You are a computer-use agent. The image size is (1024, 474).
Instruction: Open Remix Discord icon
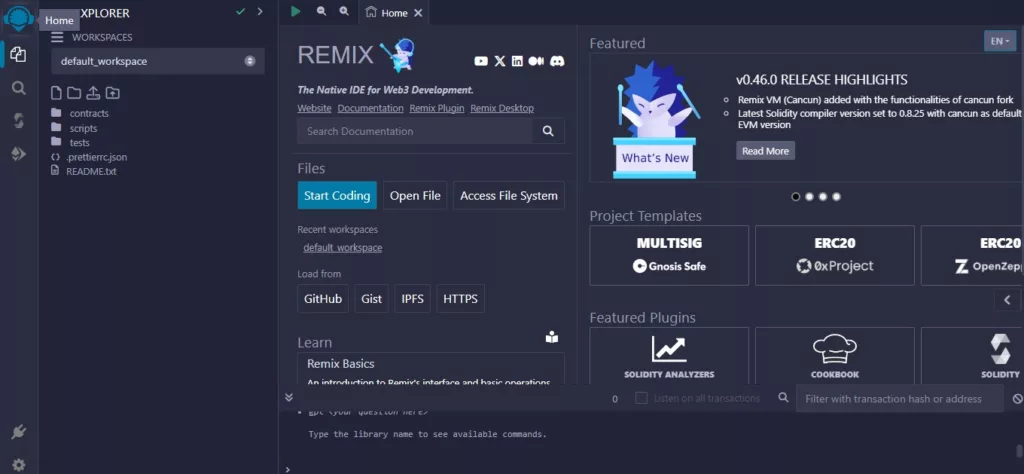557,61
